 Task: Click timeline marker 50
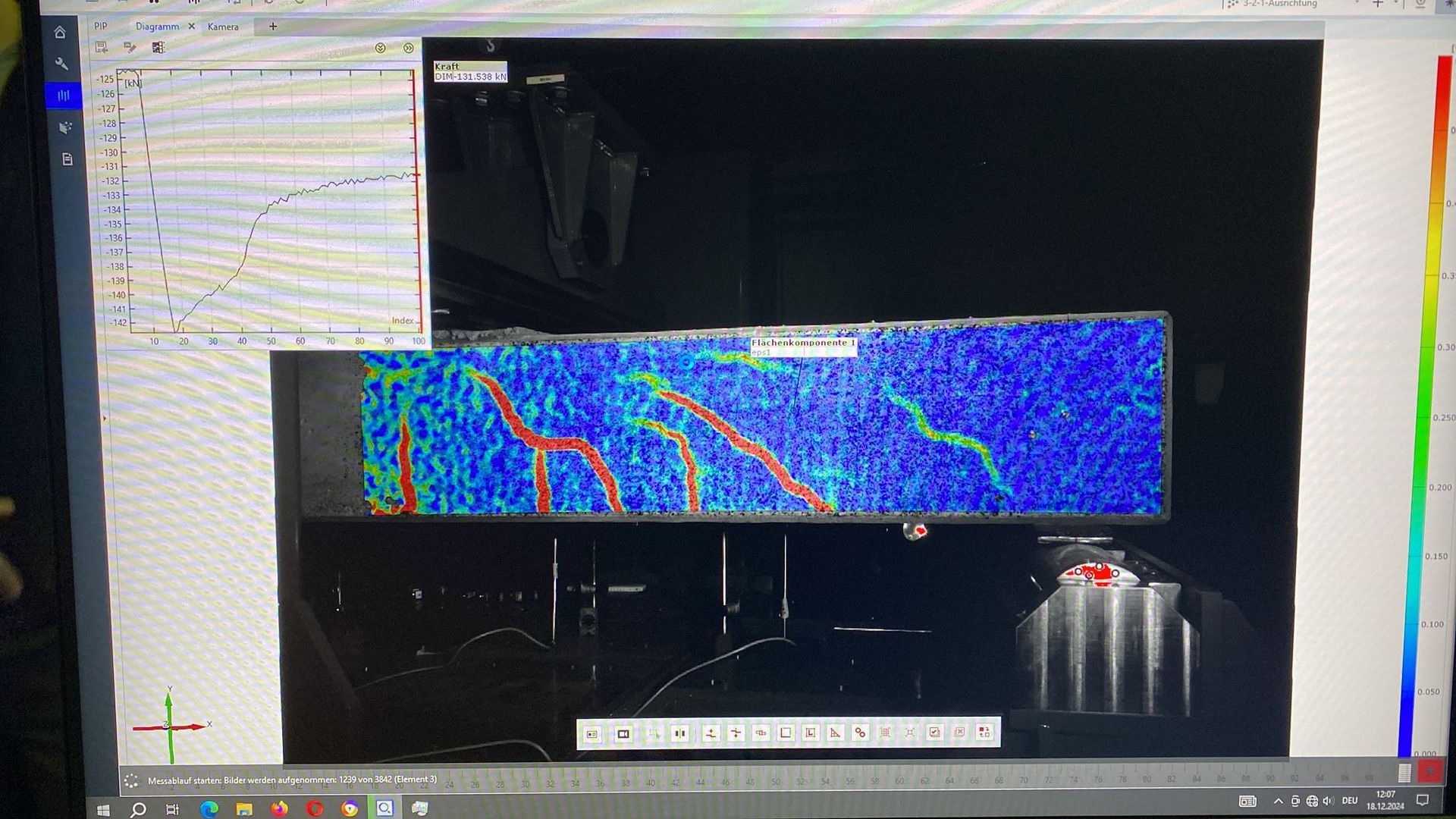coord(775,782)
